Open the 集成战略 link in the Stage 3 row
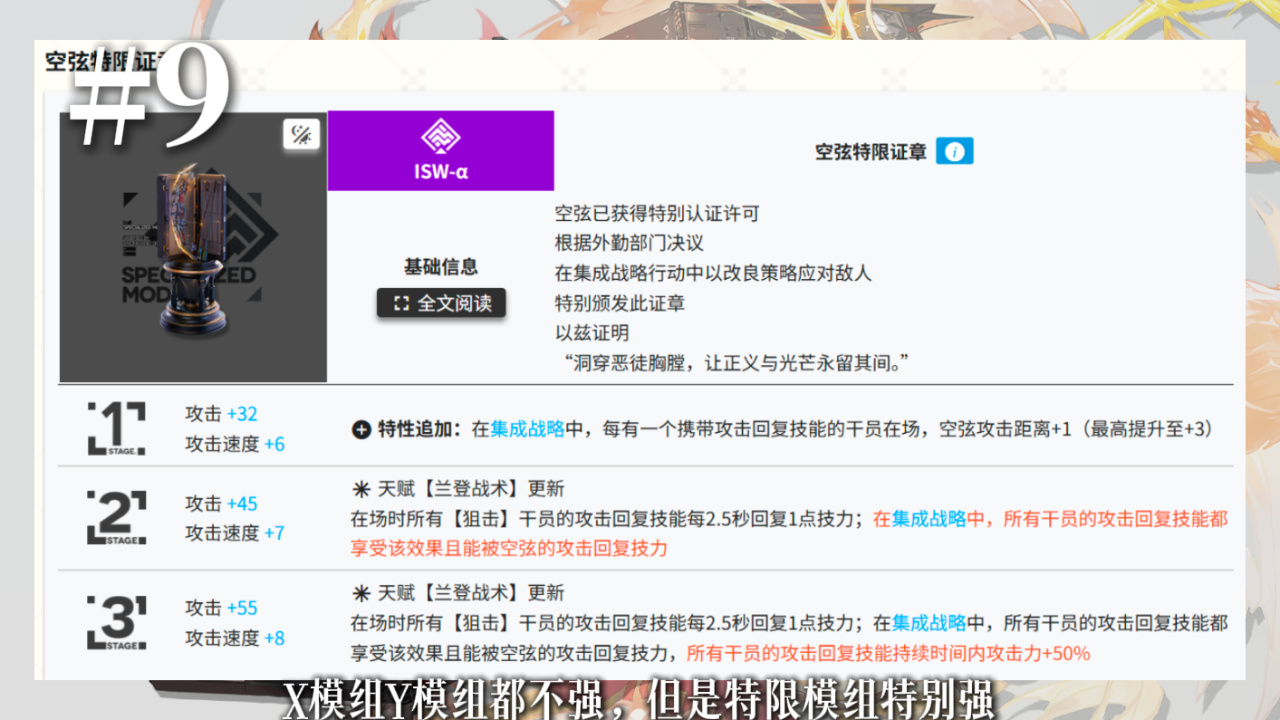1280x720 pixels. 930,623
